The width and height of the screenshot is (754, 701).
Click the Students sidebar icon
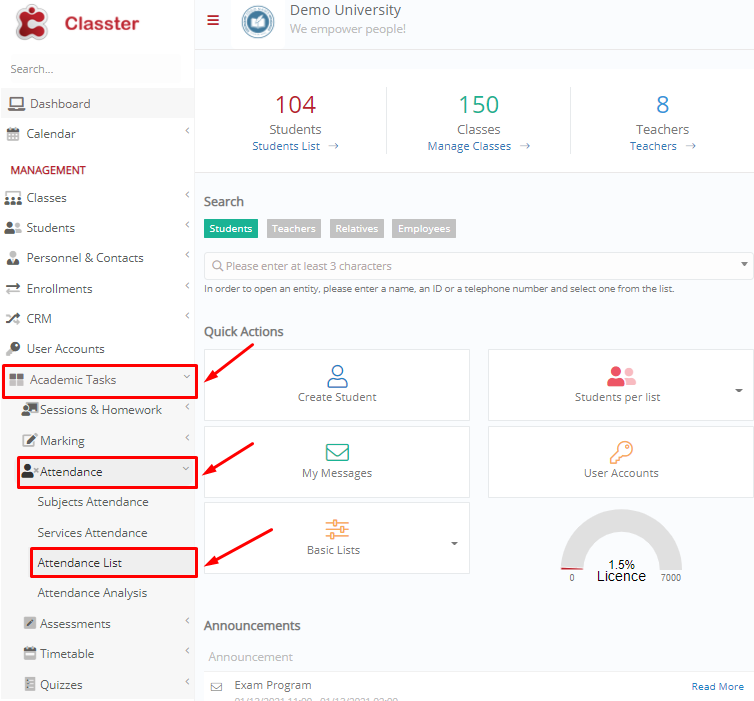pyautogui.click(x=13, y=228)
